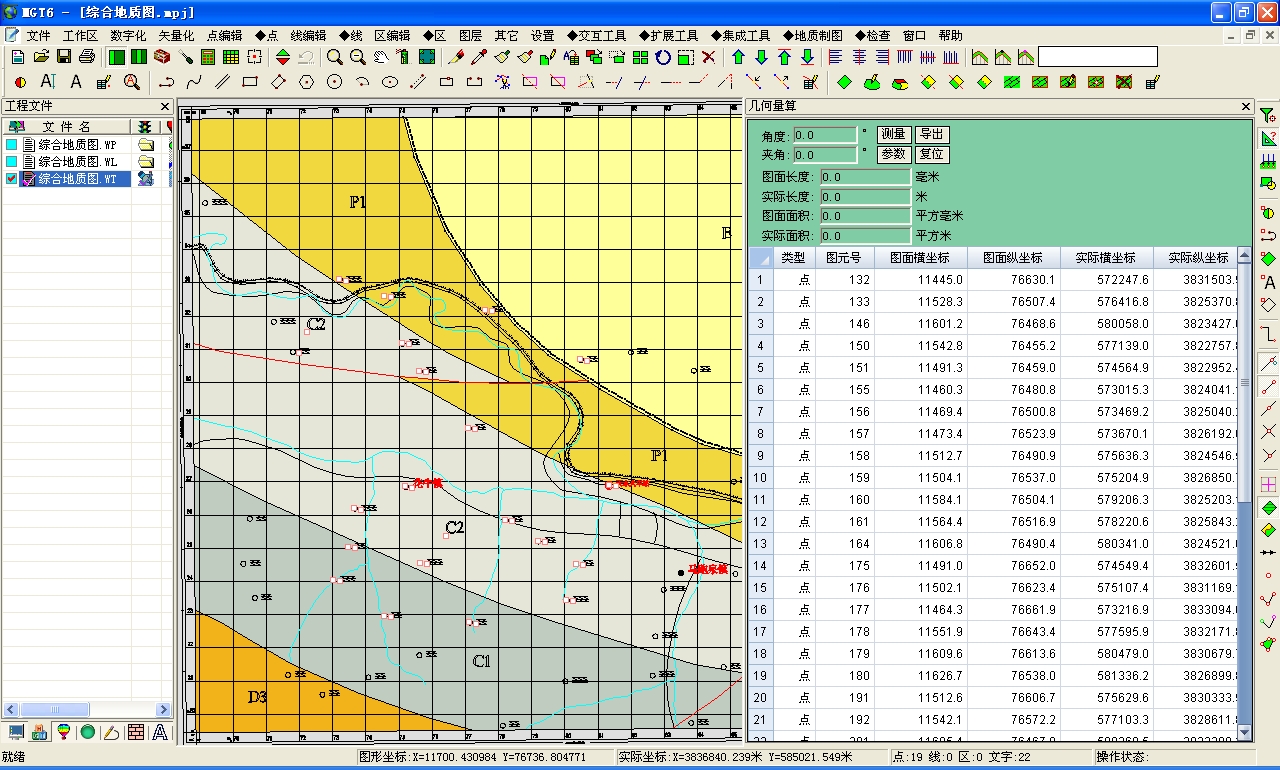Open the 地质制图 menu
Screen dimensions: 1280x770
coord(813,35)
